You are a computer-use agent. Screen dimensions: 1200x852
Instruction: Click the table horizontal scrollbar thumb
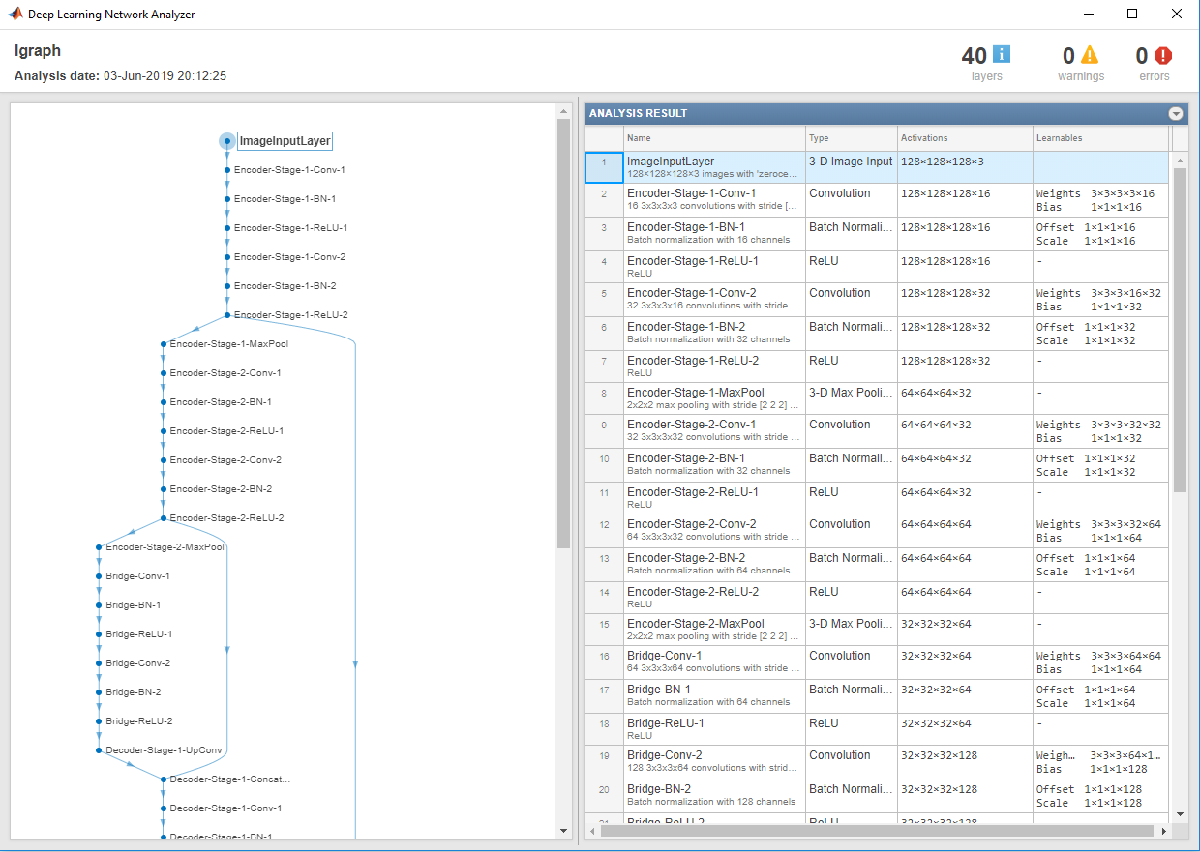(x=878, y=831)
